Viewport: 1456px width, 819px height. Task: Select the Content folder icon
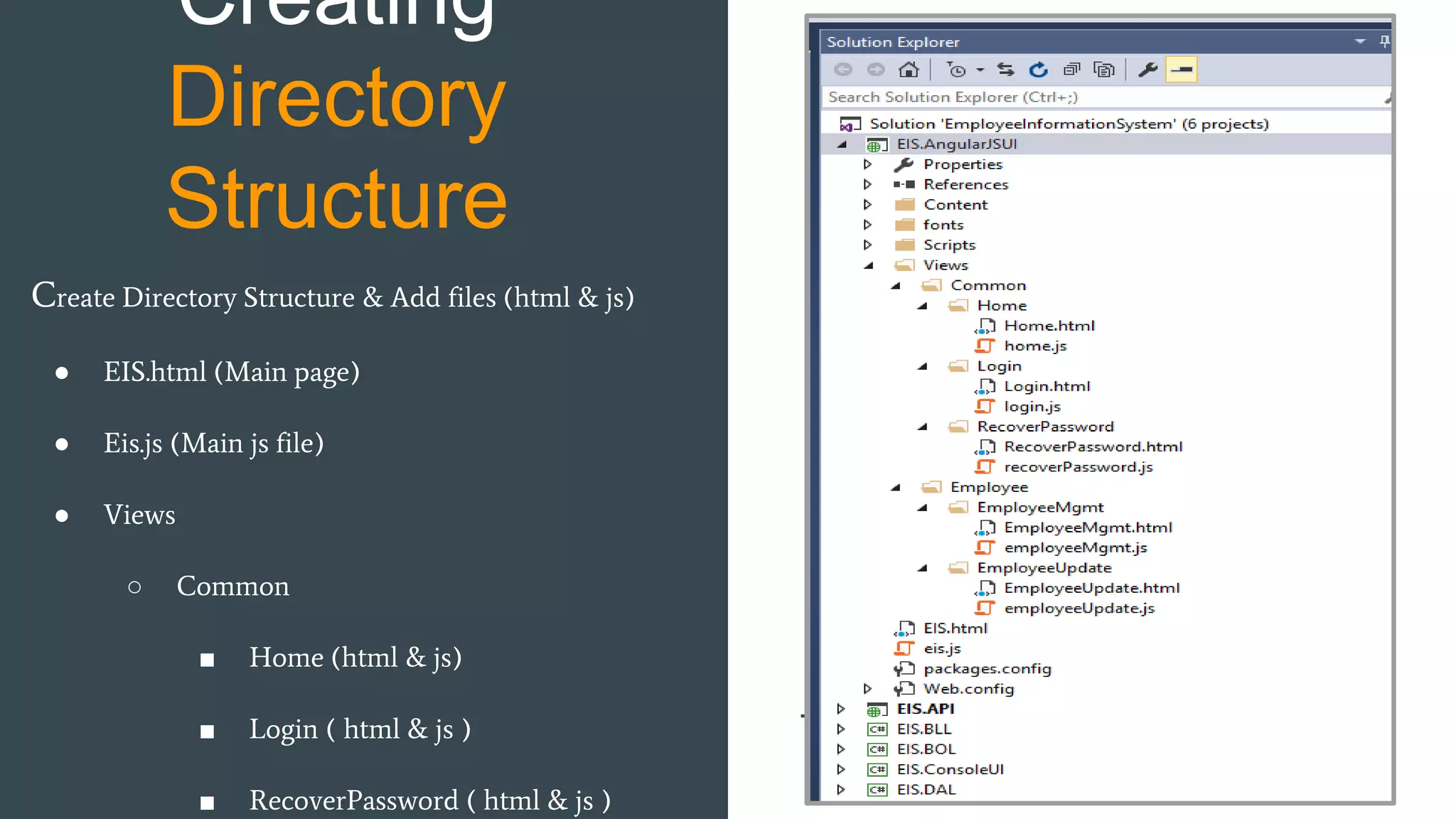pos(904,205)
